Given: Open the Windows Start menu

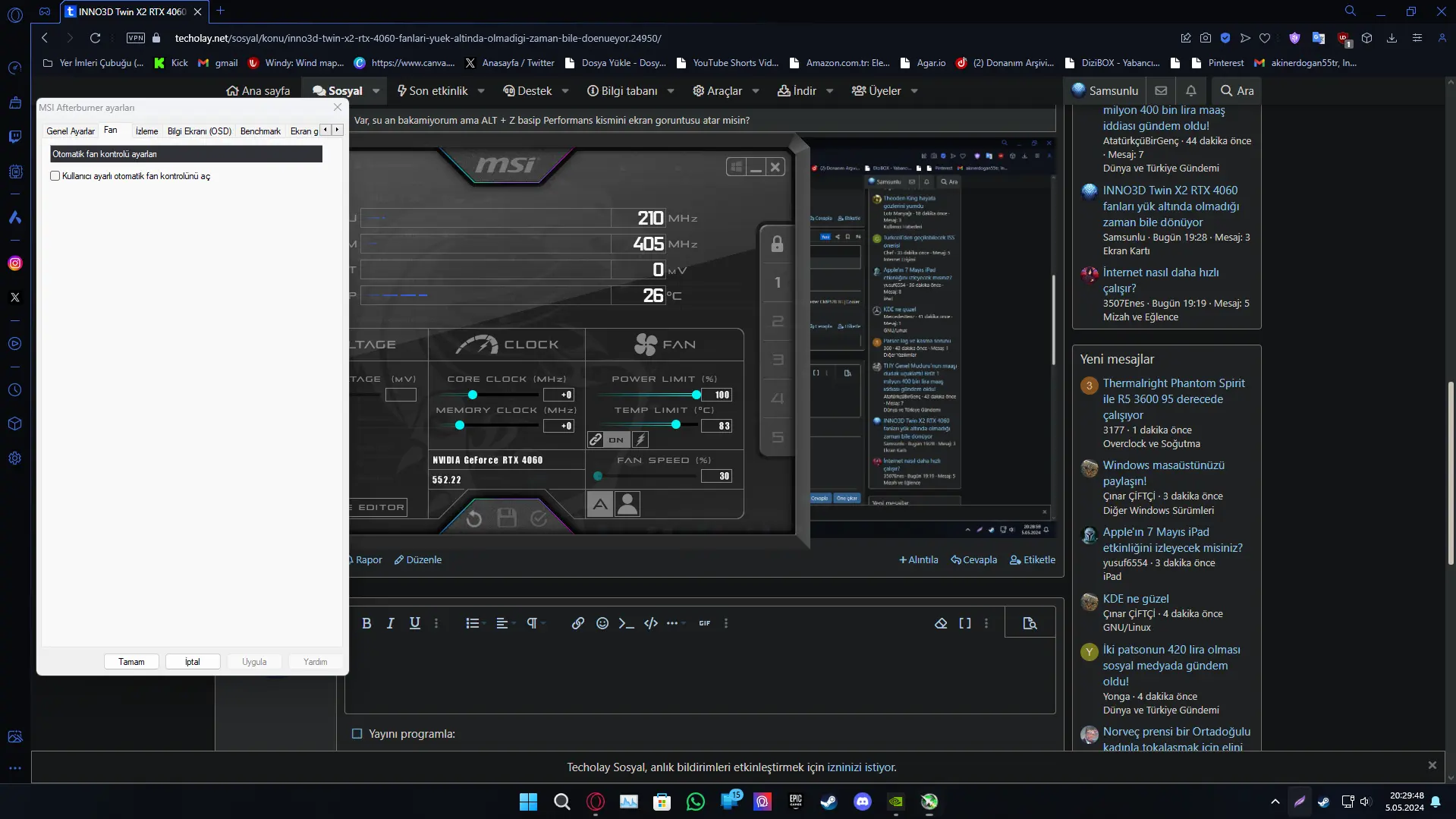Looking at the screenshot, I should coord(529,802).
